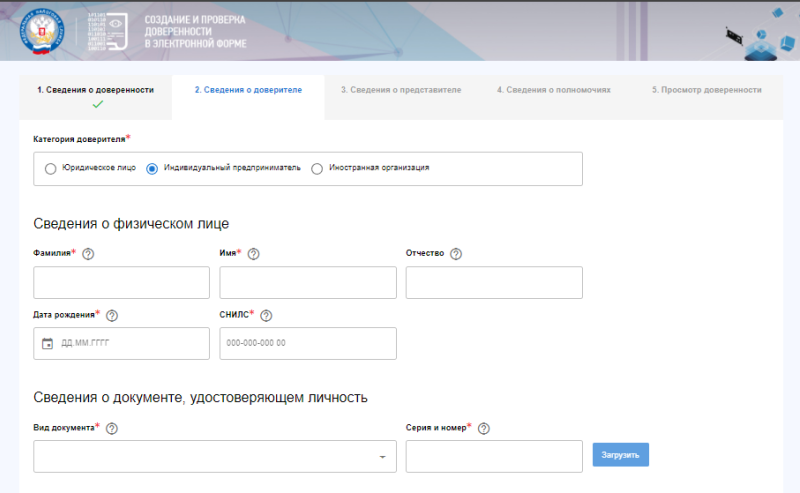The image size is (800, 493).
Task: Click the Загрузить button
Action: (x=620, y=455)
